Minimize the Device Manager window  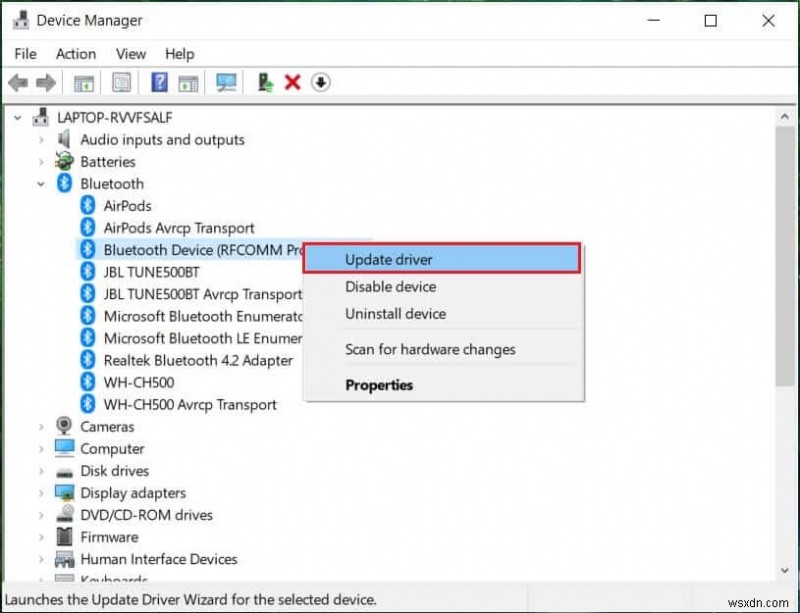[x=654, y=20]
